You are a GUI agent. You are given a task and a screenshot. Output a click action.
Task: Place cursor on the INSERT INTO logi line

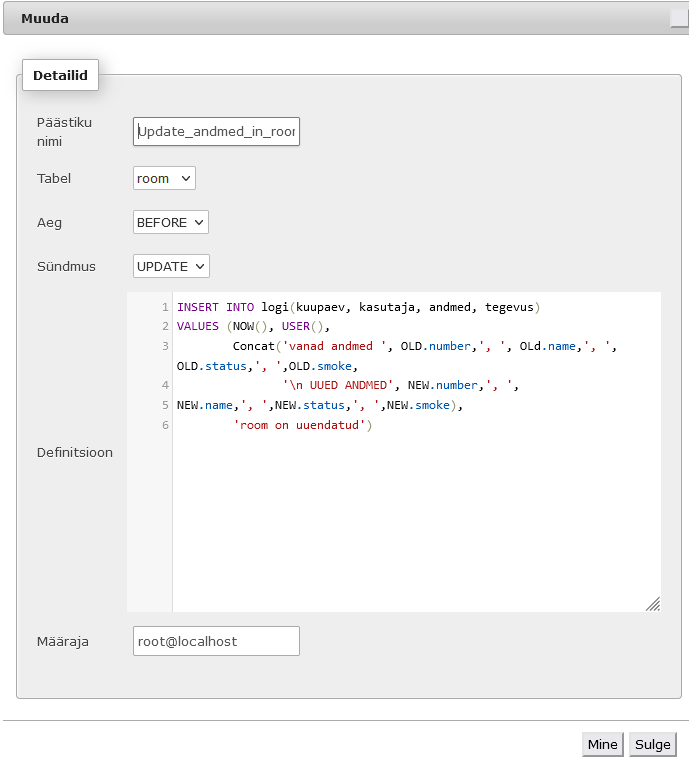pyautogui.click(x=358, y=307)
